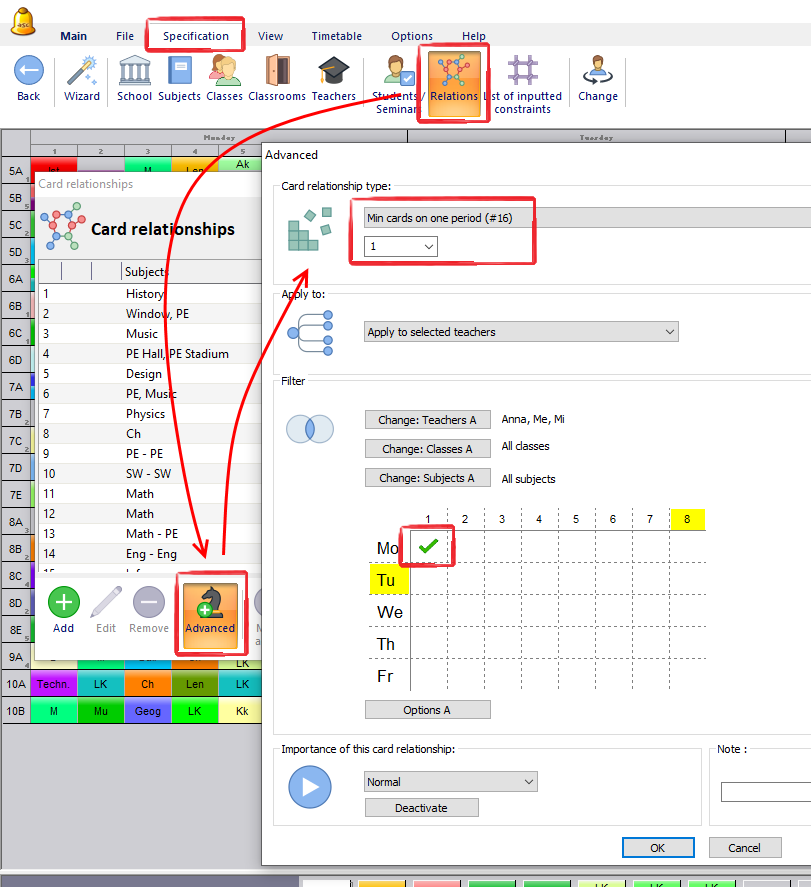Open the Specification menu tab
This screenshot has width=811, height=887.
(x=196, y=36)
